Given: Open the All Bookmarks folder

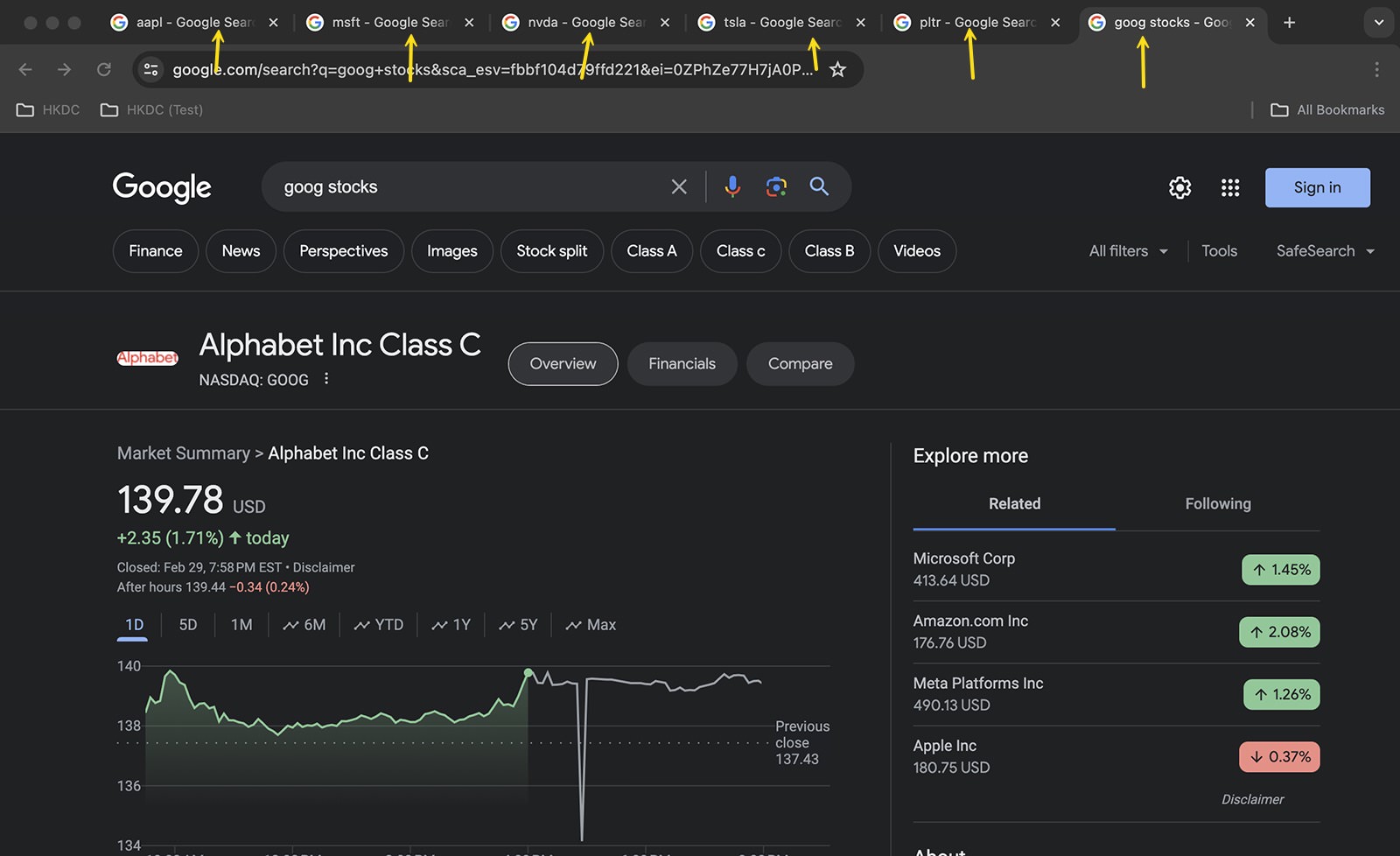Looking at the screenshot, I should click(x=1327, y=109).
